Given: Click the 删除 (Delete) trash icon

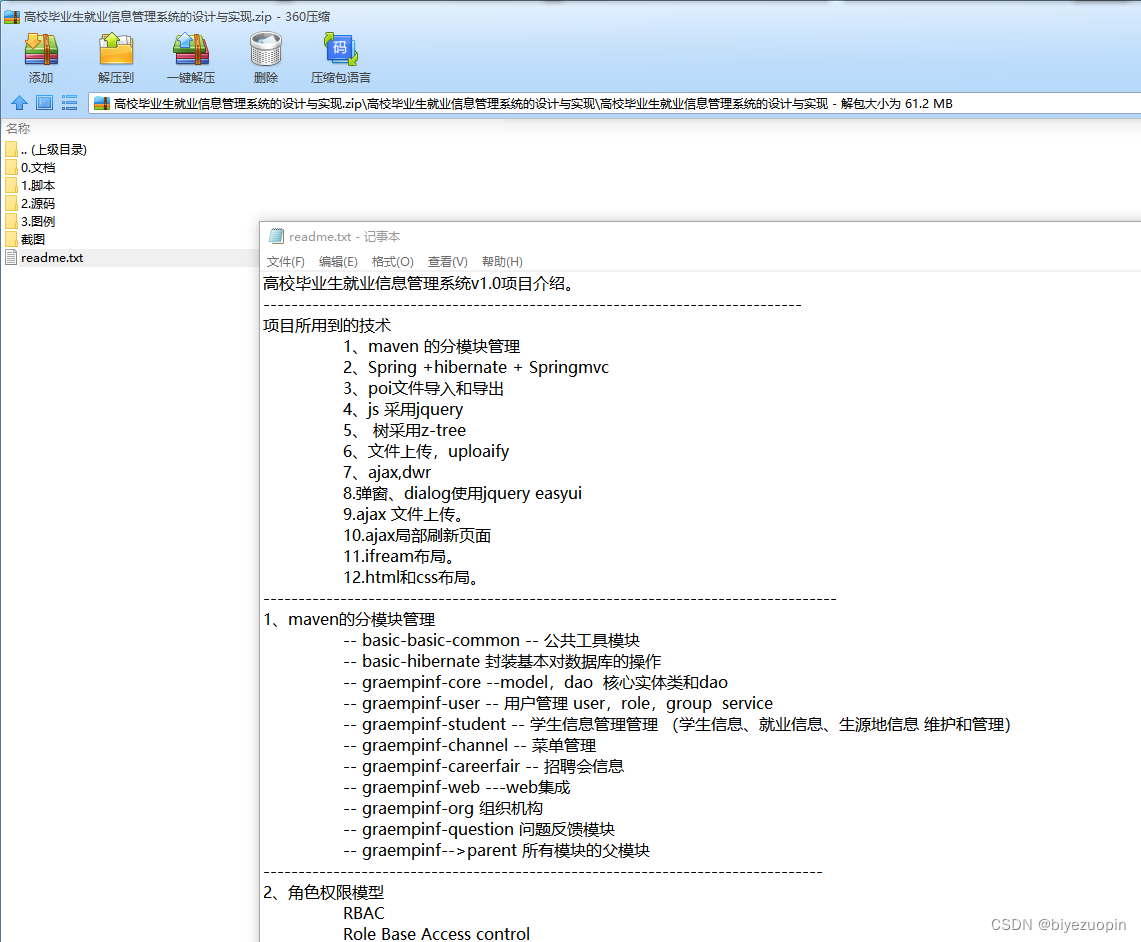Looking at the screenshot, I should [x=266, y=49].
